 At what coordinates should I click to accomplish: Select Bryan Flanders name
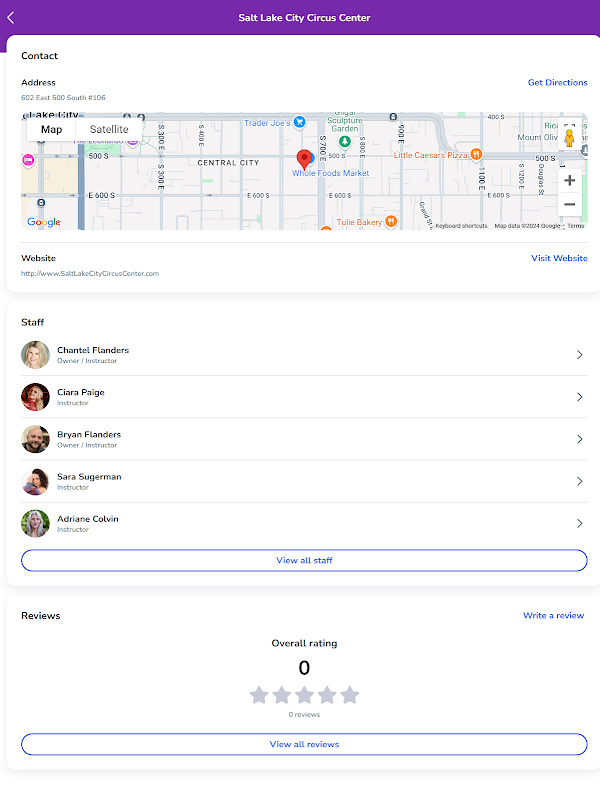tap(89, 435)
